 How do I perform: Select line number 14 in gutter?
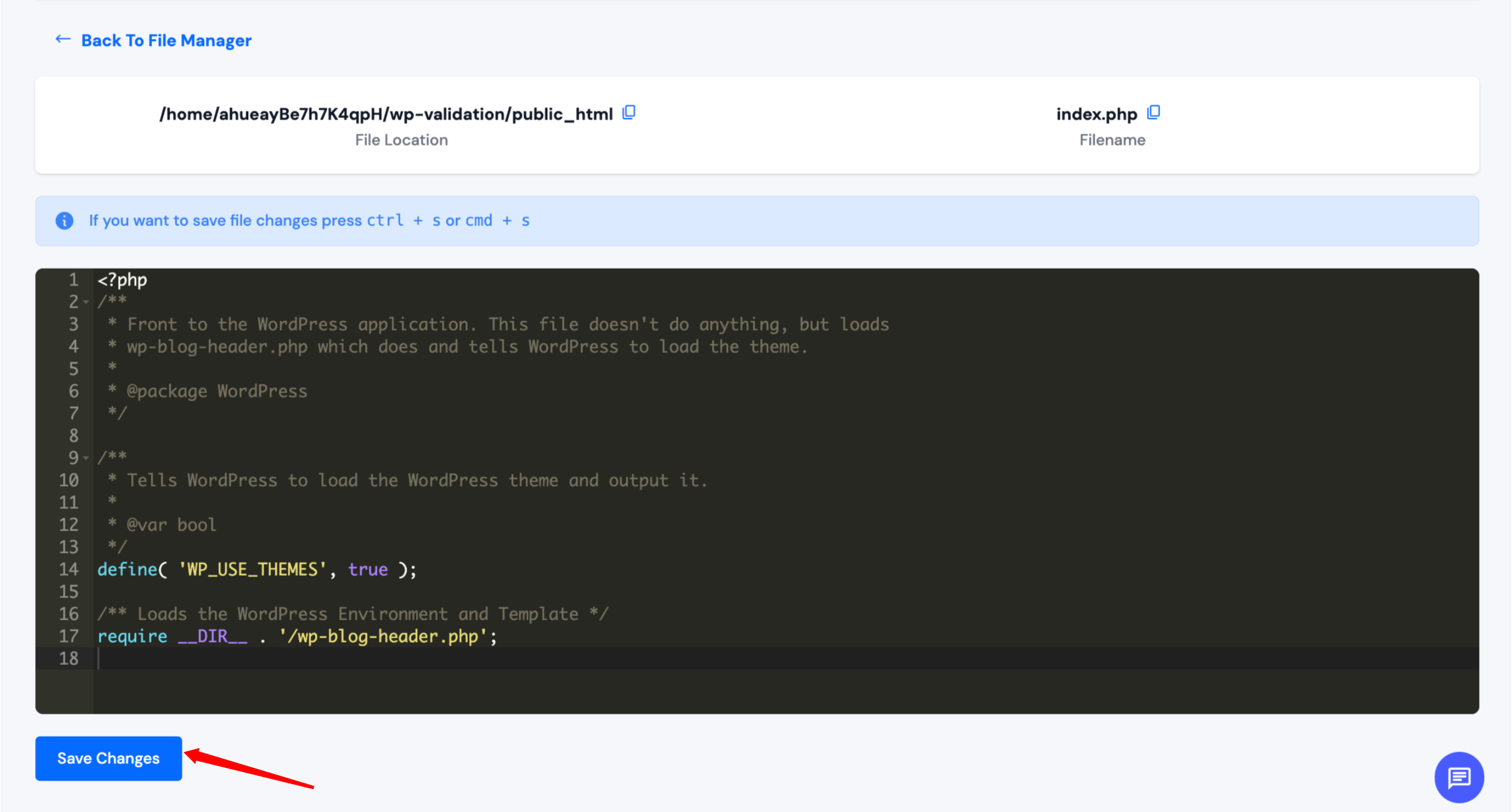tap(69, 569)
